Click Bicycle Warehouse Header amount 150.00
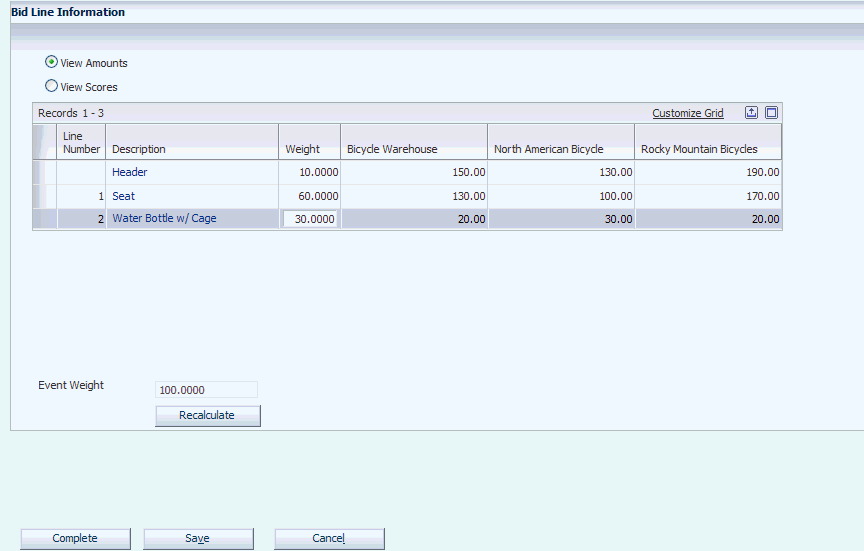Image resolution: width=864 pixels, height=551 pixels. (469, 172)
